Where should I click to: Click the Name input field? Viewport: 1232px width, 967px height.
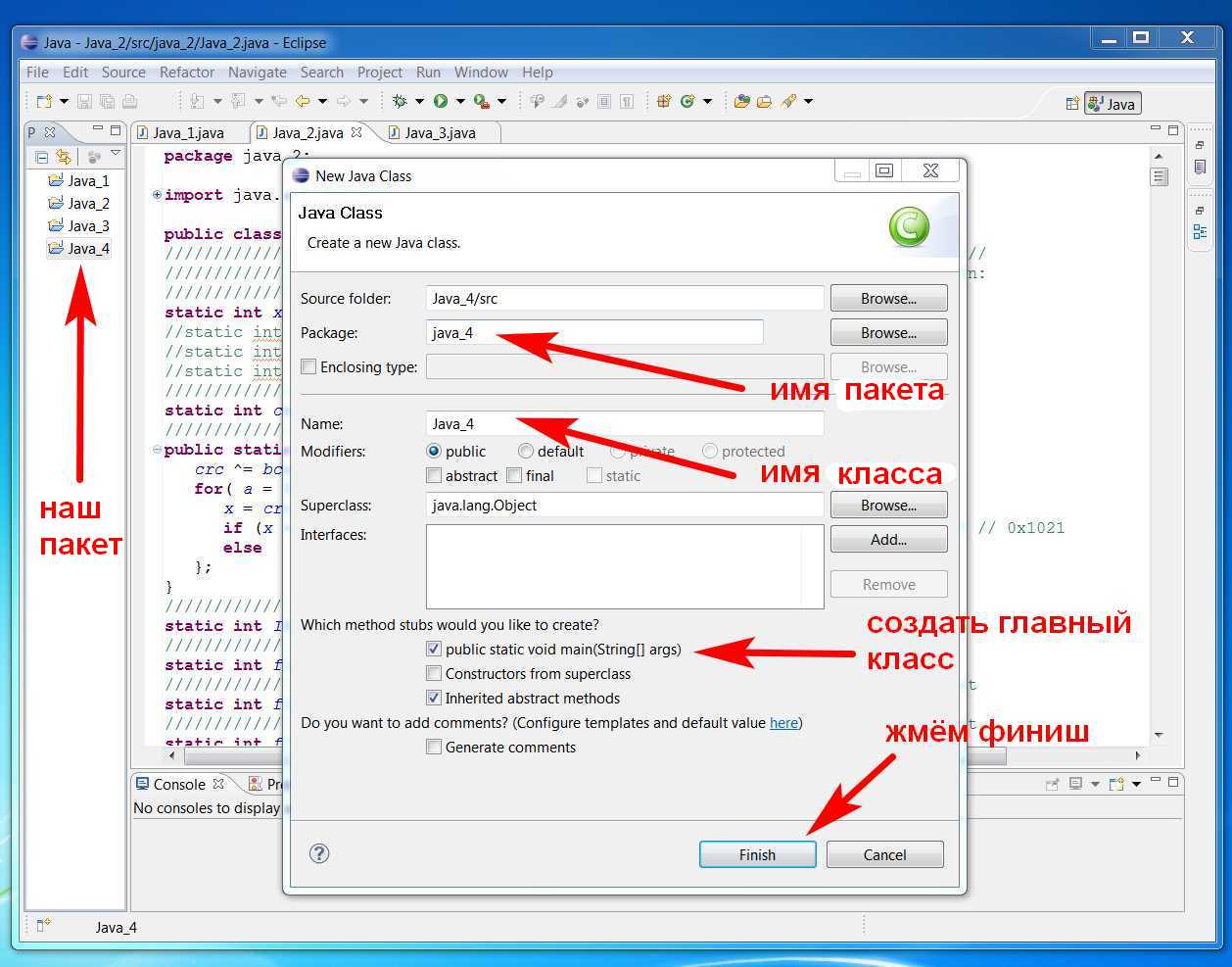pos(625,424)
